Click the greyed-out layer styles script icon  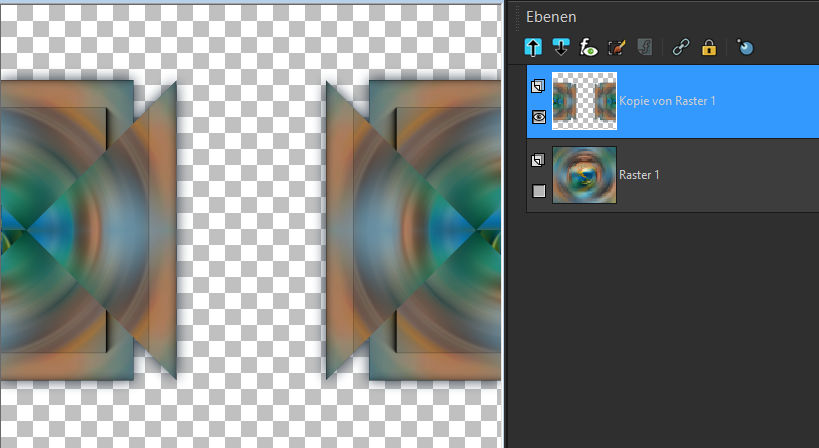coord(645,48)
